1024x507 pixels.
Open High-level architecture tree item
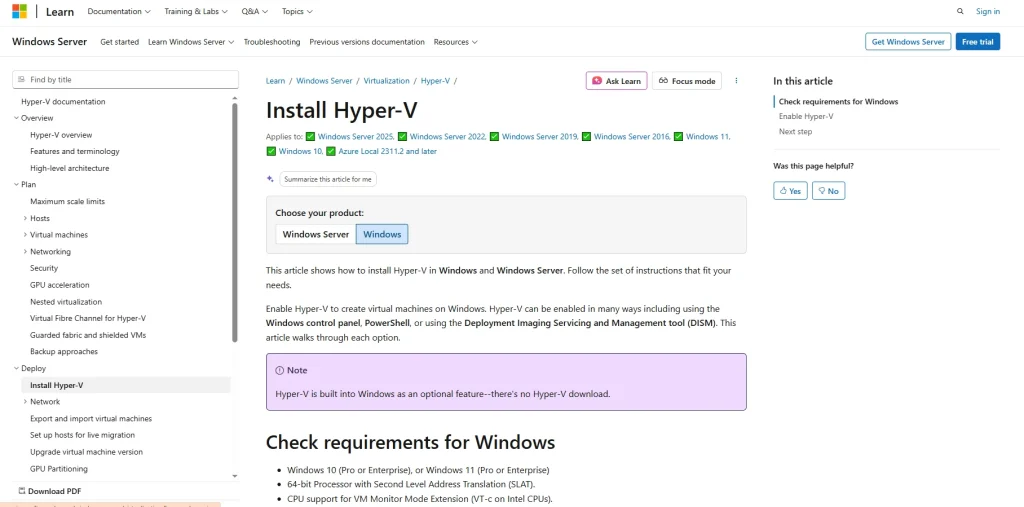tap(70, 168)
